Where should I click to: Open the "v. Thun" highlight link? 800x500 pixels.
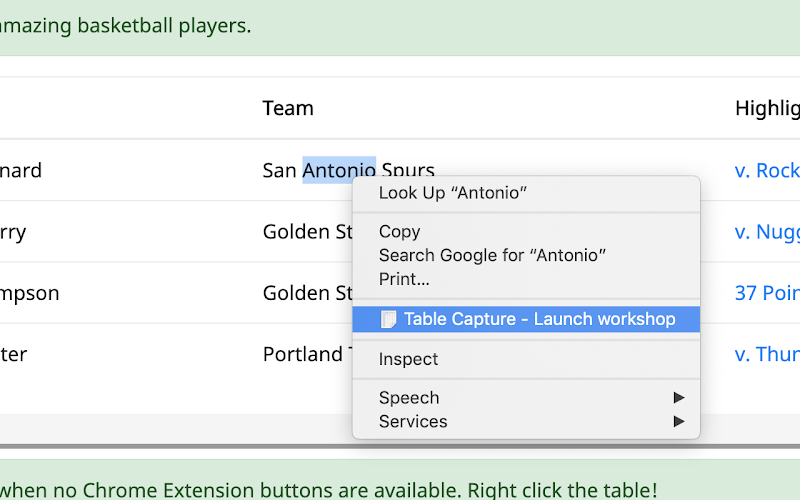click(767, 354)
